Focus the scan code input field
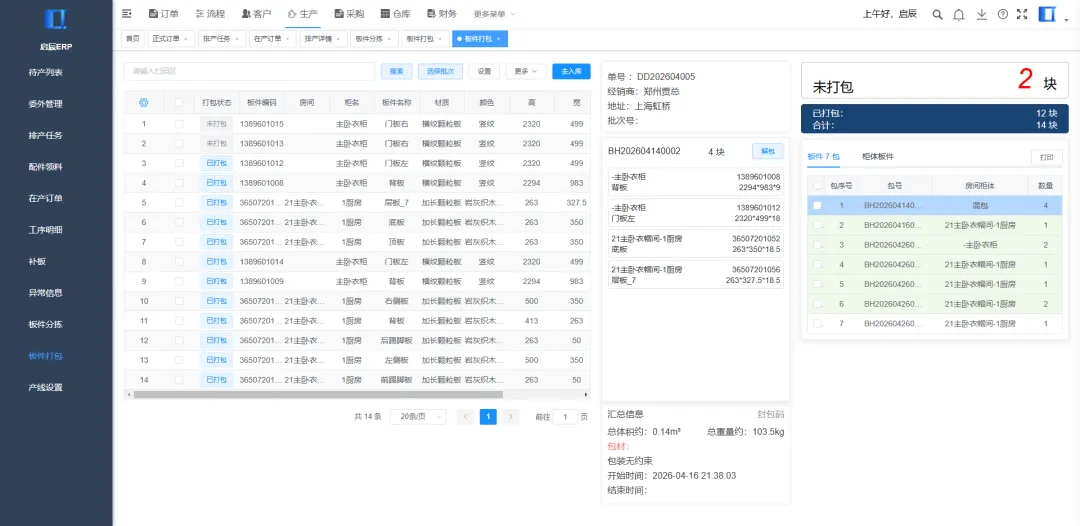 point(249,71)
